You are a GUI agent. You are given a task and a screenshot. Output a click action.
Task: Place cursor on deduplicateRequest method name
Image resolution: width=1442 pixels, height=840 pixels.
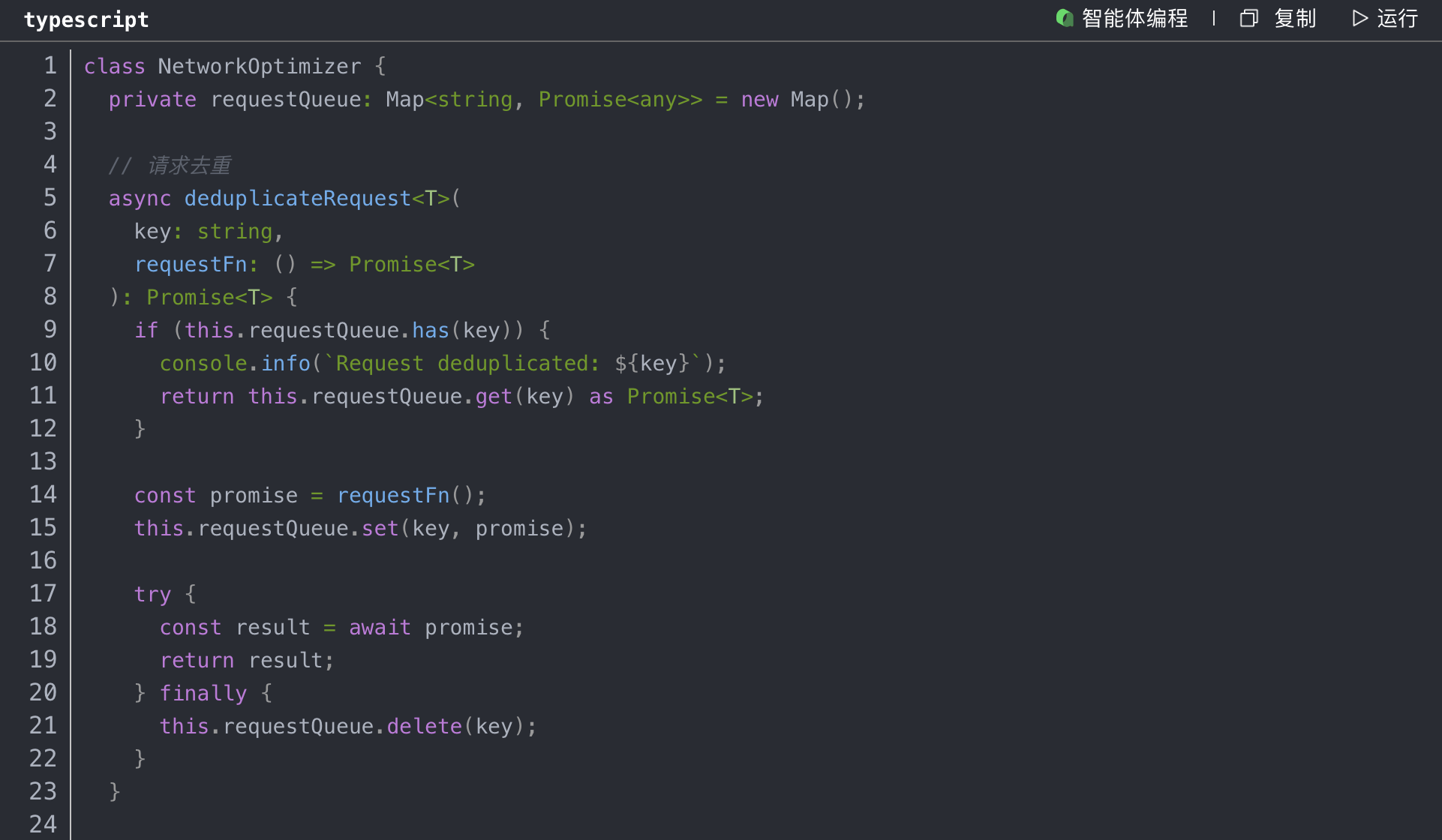pyautogui.click(x=297, y=199)
